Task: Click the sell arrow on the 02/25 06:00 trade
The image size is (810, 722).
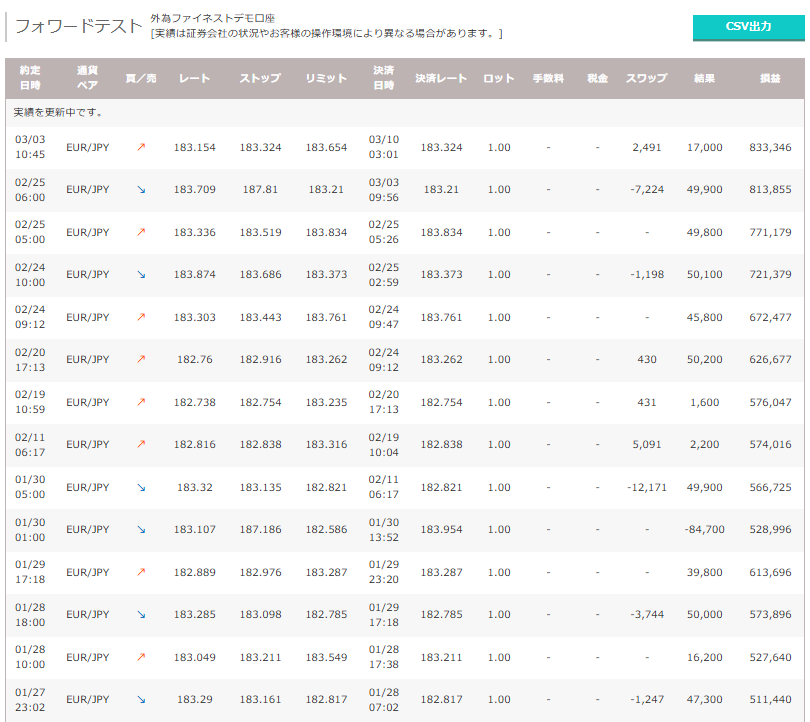Action: [x=141, y=190]
